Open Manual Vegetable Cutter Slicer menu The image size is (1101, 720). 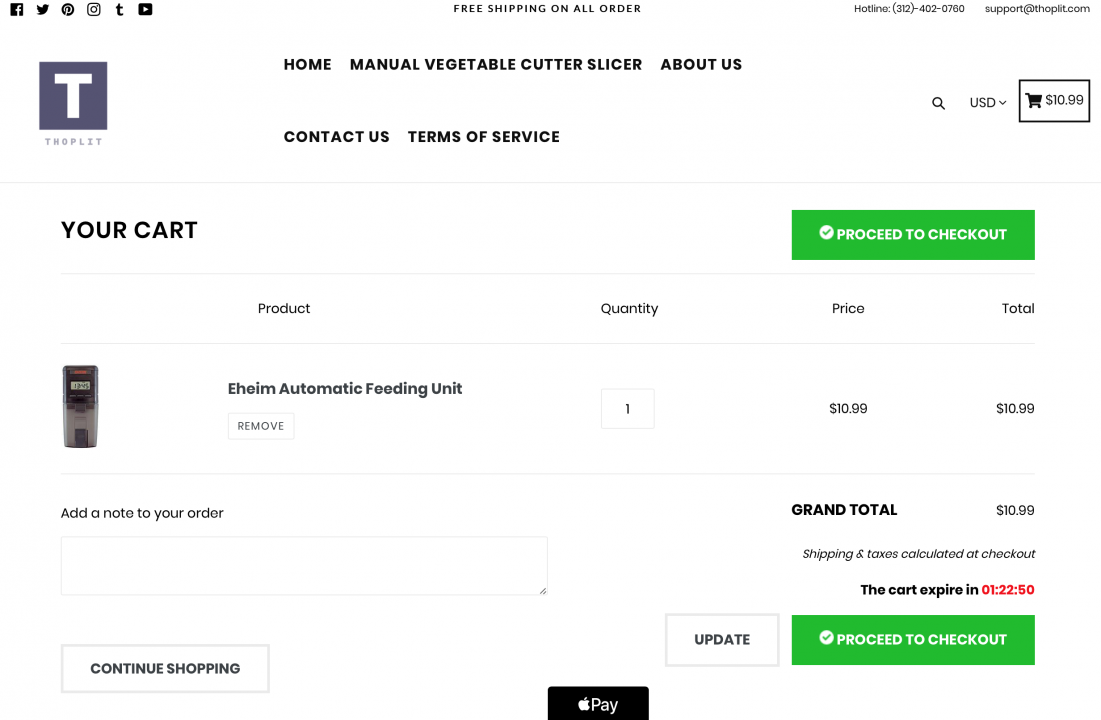[x=496, y=65]
